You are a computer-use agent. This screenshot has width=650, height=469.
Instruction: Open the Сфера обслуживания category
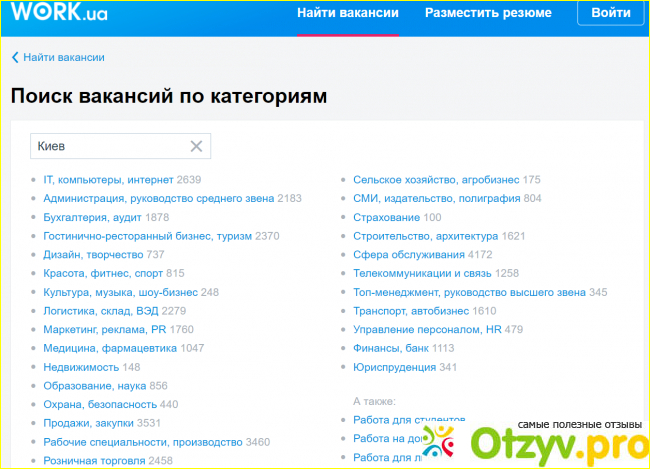tap(410, 255)
